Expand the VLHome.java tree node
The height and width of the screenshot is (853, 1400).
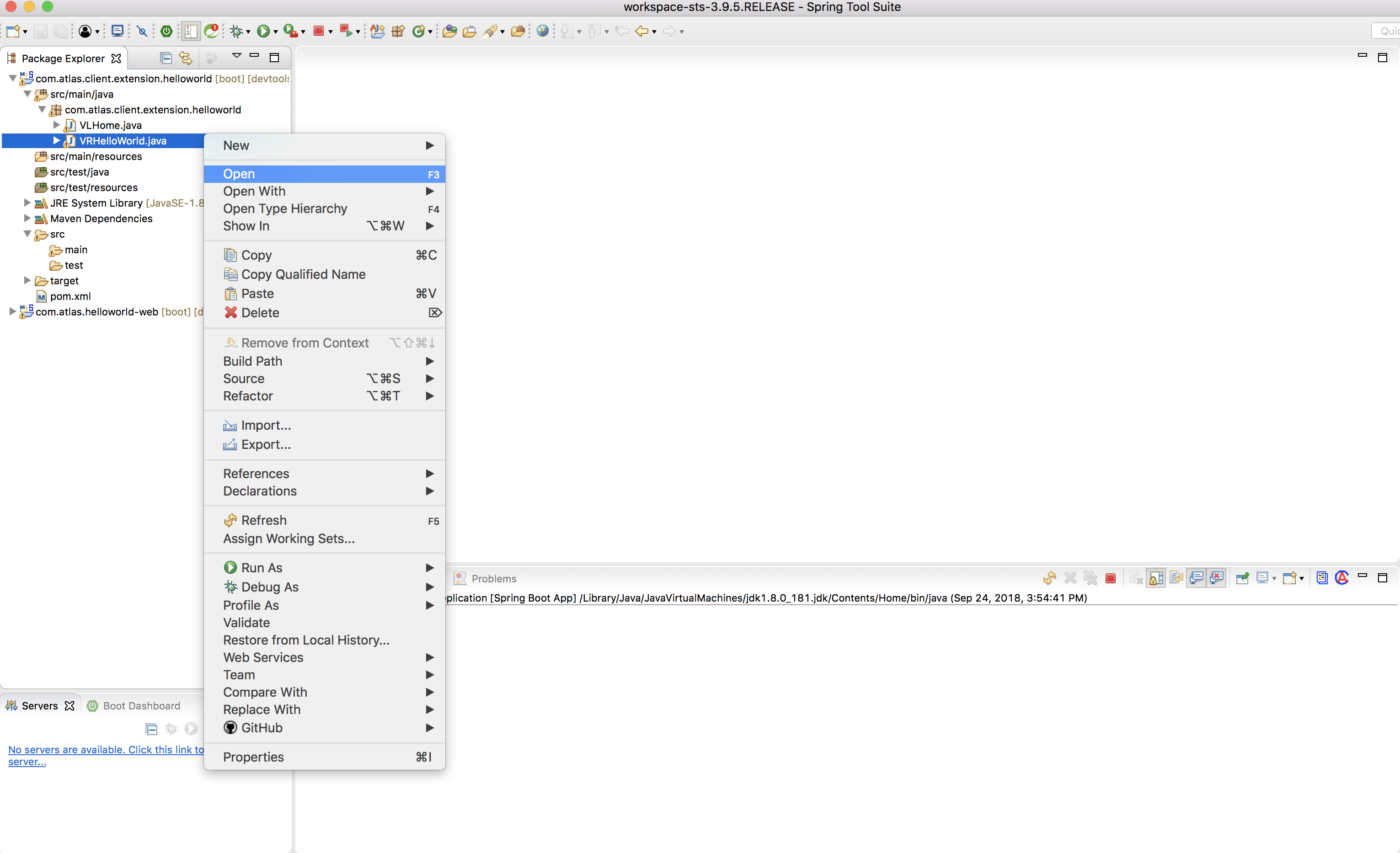point(56,125)
